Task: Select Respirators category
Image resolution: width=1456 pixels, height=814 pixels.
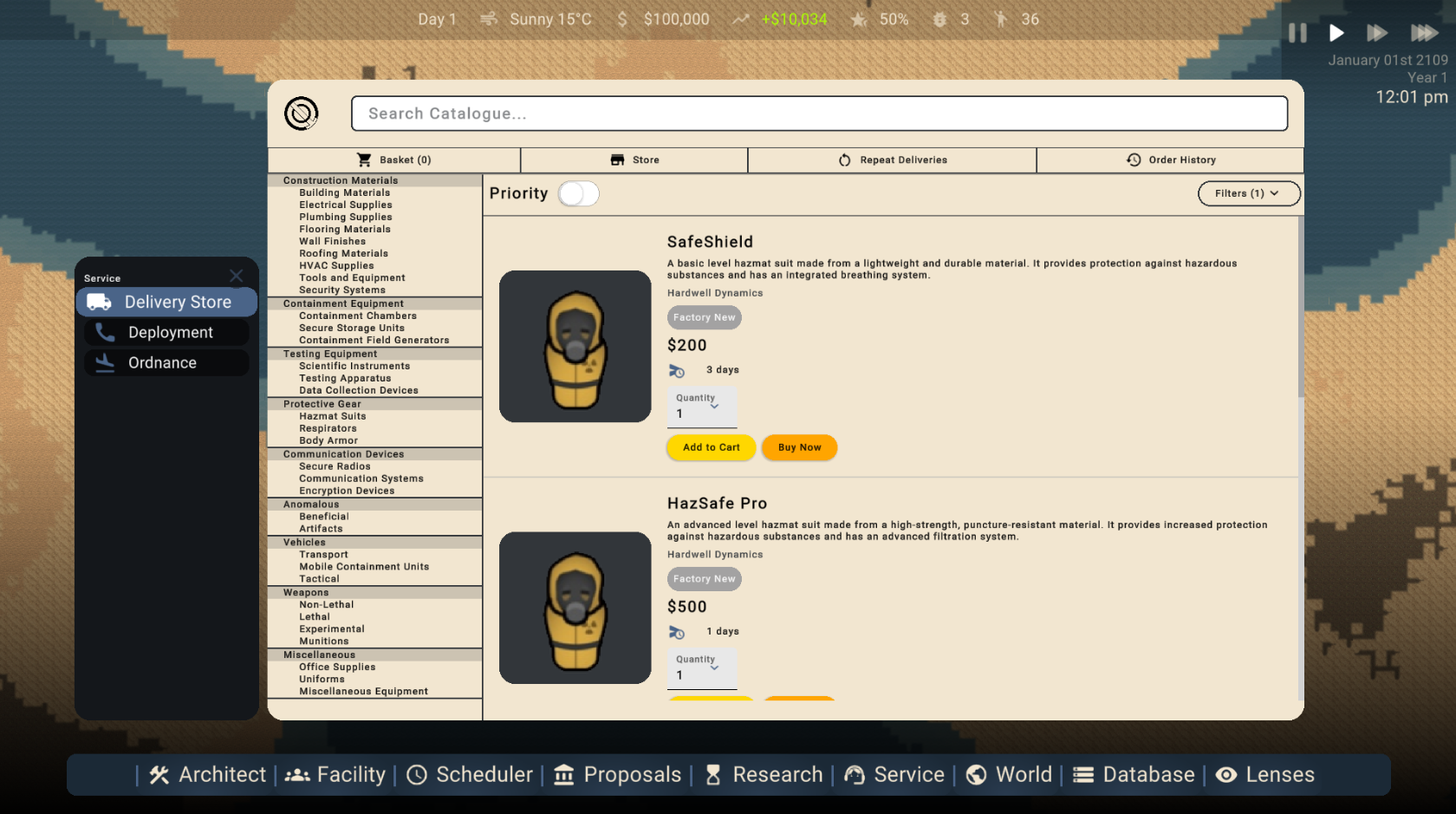Action: click(x=328, y=428)
